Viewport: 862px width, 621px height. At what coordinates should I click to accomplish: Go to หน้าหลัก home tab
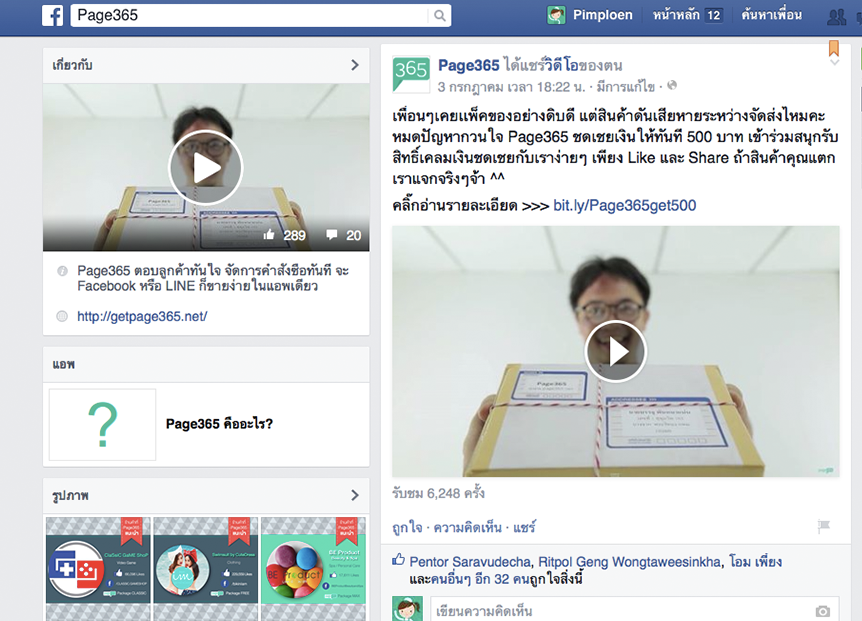coord(676,15)
